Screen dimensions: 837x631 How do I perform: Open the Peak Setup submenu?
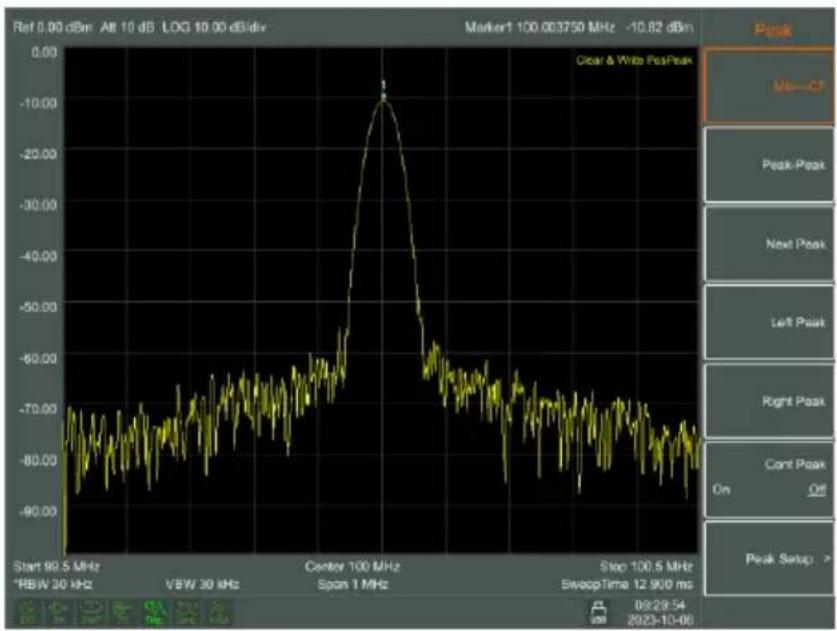tap(769, 558)
